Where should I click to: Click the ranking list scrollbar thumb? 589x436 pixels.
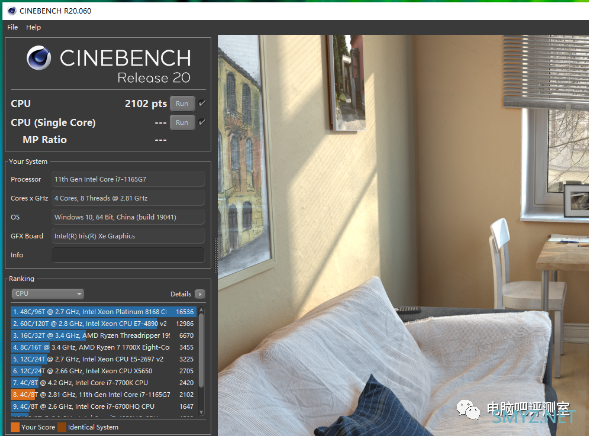201,350
